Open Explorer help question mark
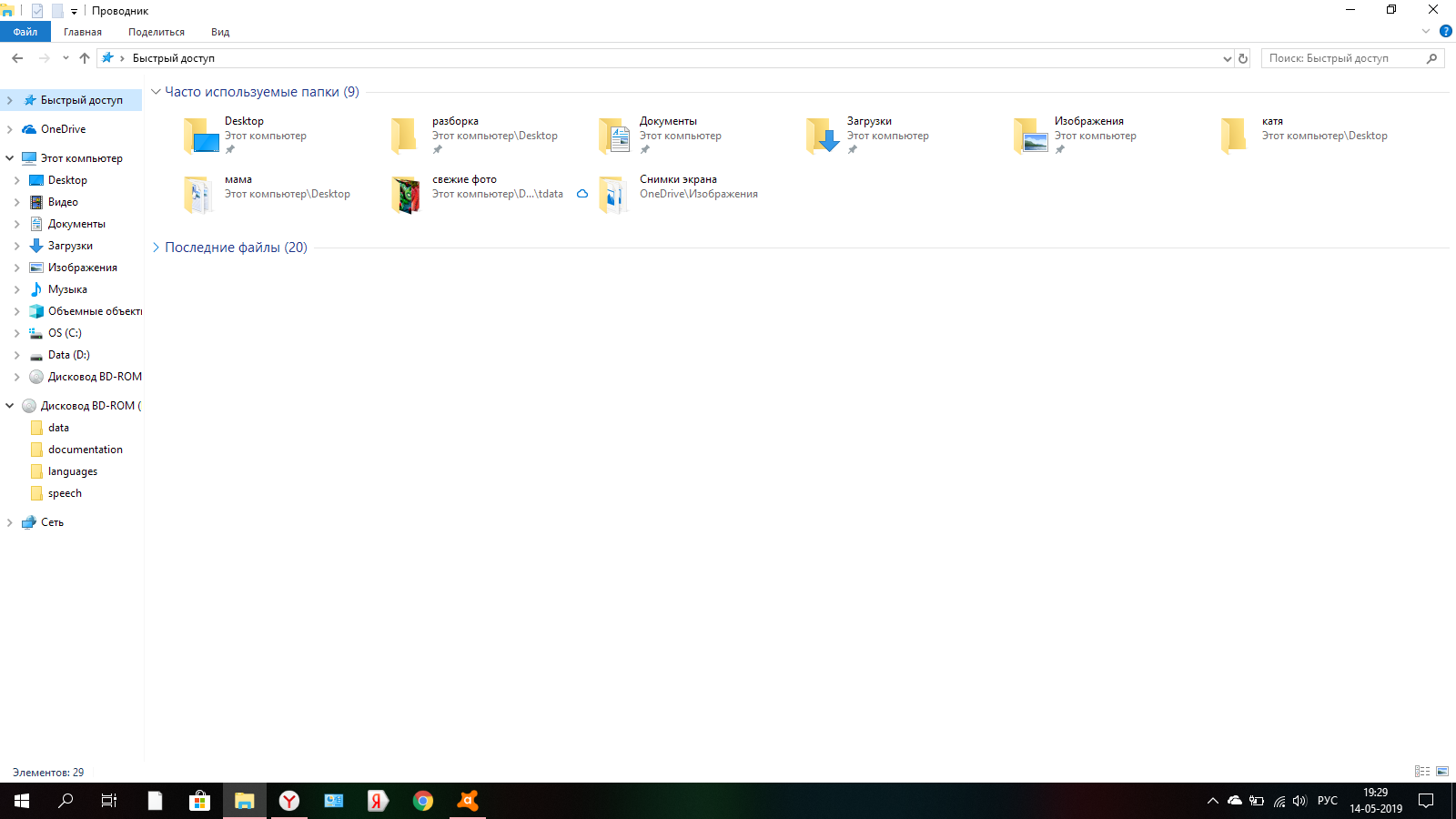1456x819 pixels. (1446, 31)
